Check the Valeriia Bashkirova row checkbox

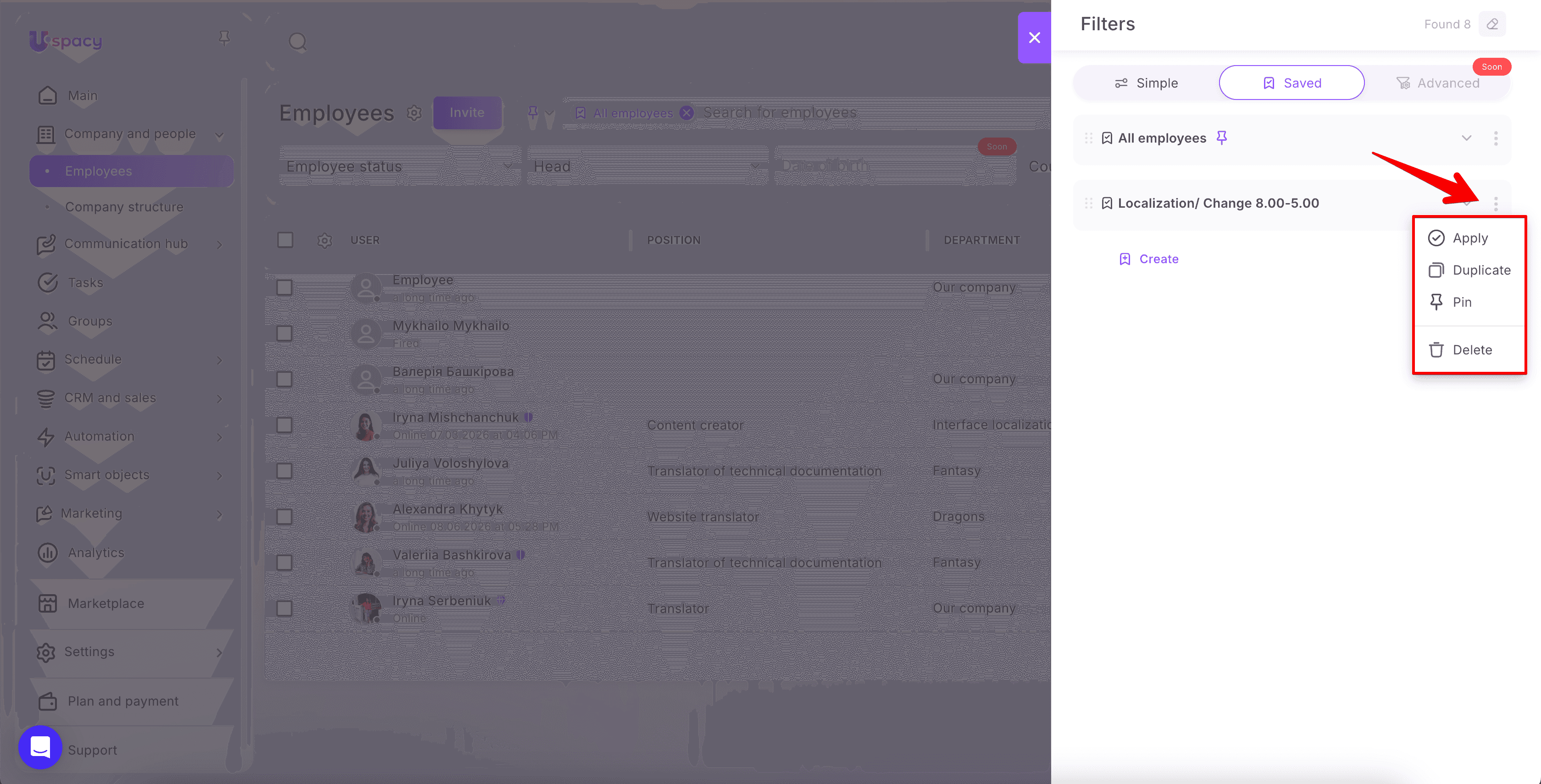pos(285,563)
